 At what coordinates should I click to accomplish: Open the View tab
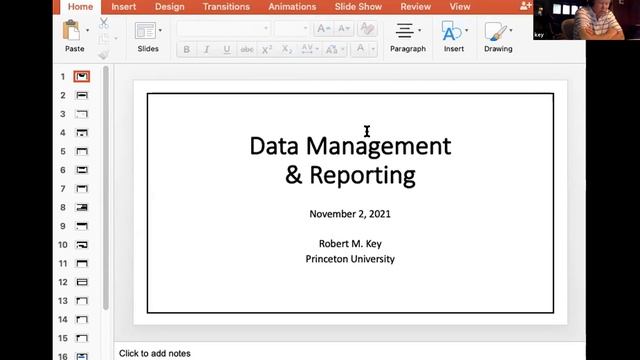tap(460, 7)
